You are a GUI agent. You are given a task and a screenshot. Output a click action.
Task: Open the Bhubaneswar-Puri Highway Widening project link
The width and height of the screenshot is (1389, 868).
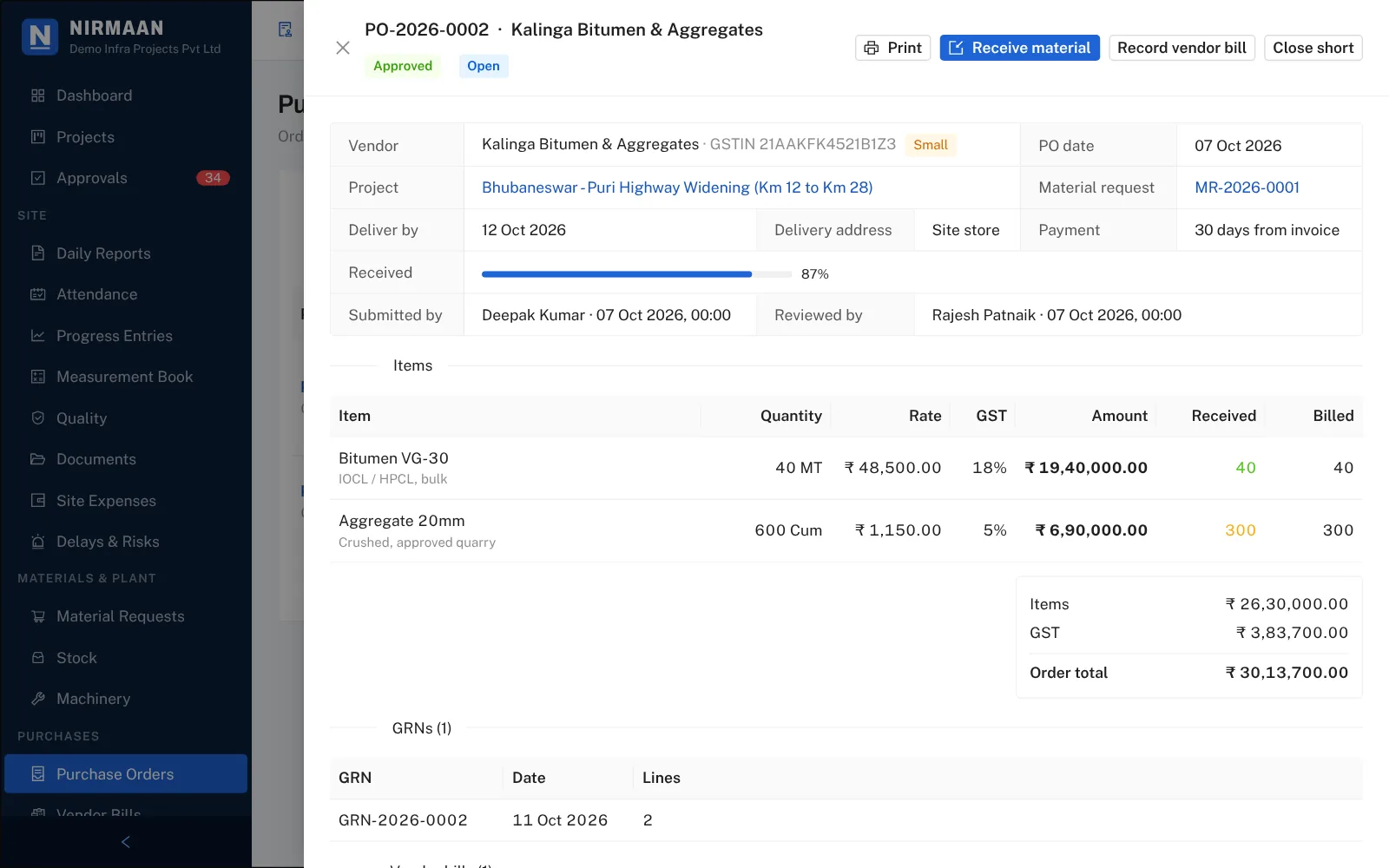click(x=677, y=187)
